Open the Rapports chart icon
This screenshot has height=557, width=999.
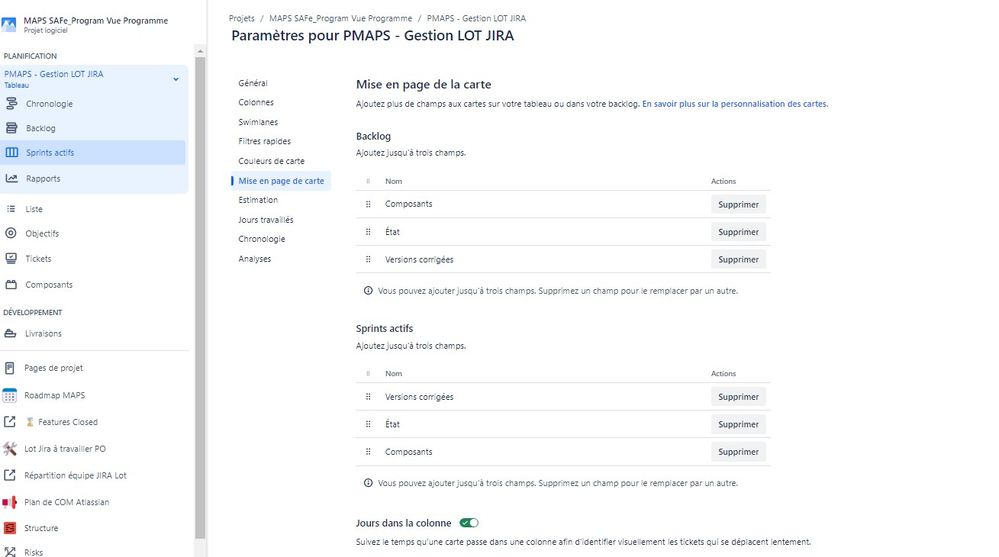point(12,178)
